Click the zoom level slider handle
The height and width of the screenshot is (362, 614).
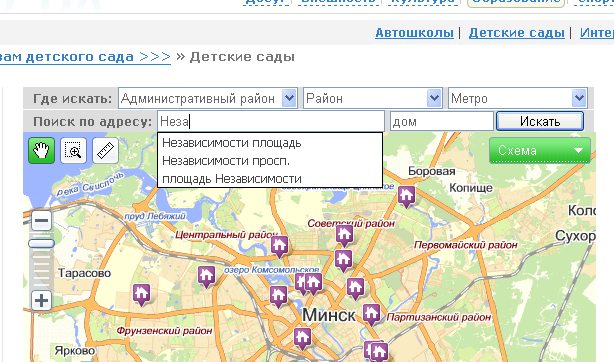coord(41,244)
